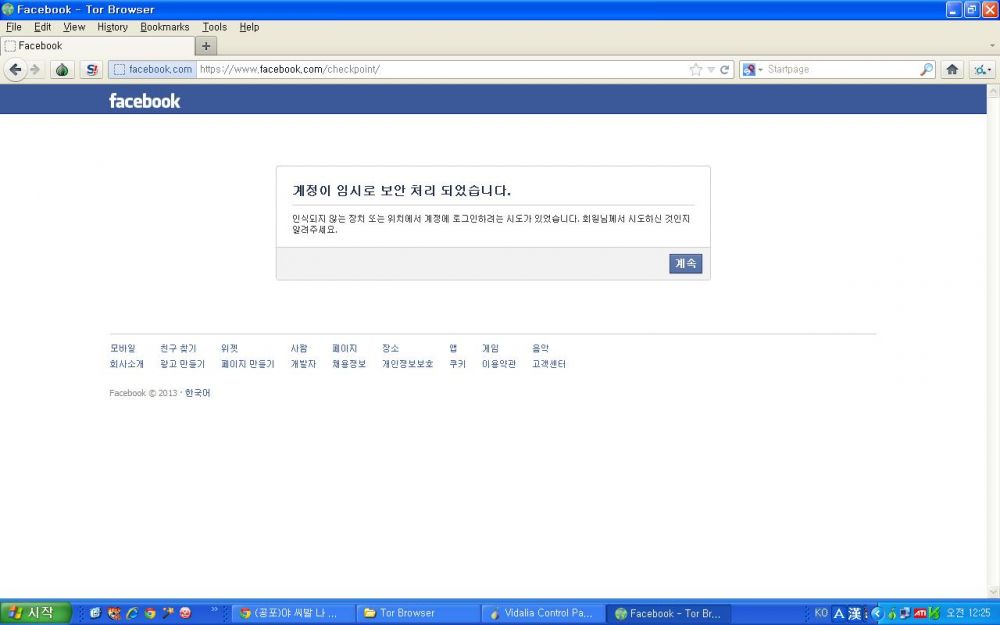Click the Vidalia onion tray icon
The image size is (1000, 625).
[x=892, y=614]
